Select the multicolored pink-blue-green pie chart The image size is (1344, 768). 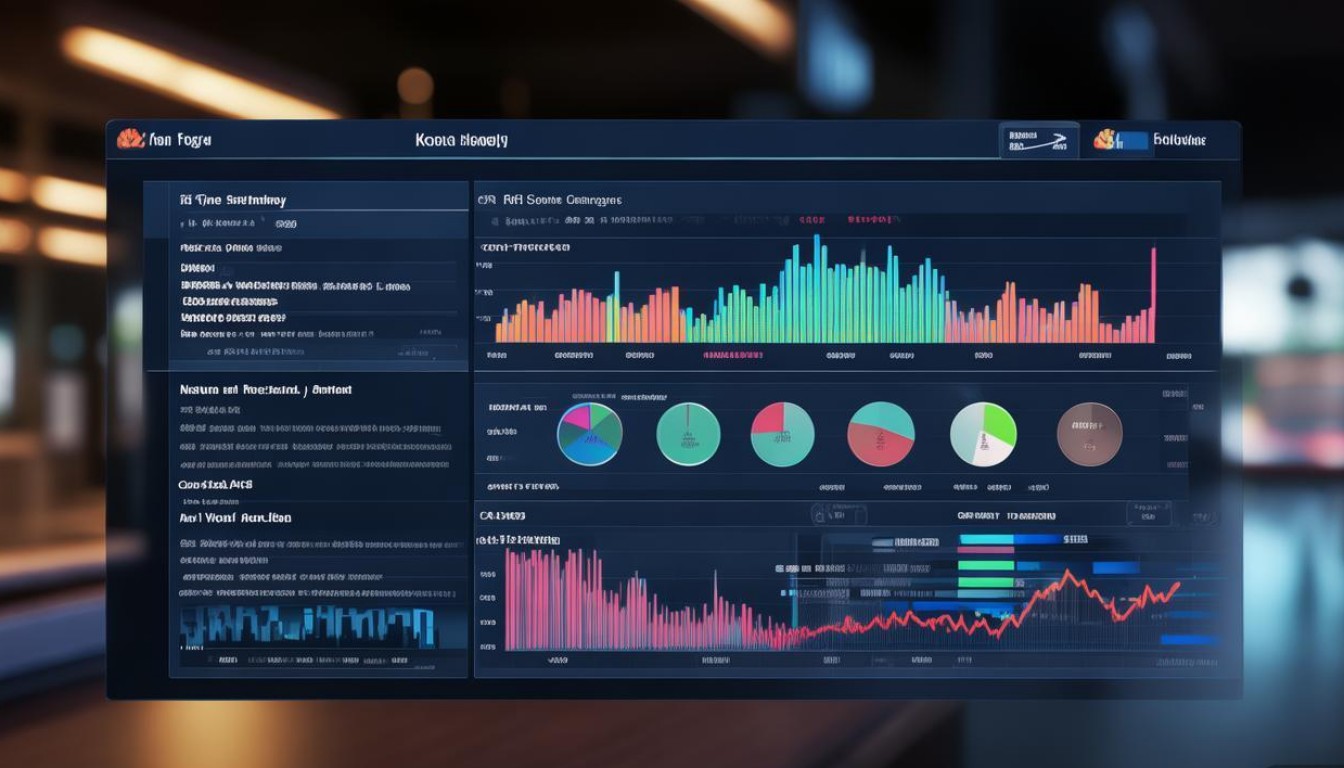coord(589,434)
